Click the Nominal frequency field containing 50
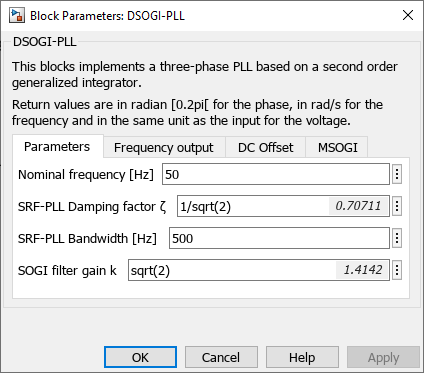 pyautogui.click(x=276, y=174)
